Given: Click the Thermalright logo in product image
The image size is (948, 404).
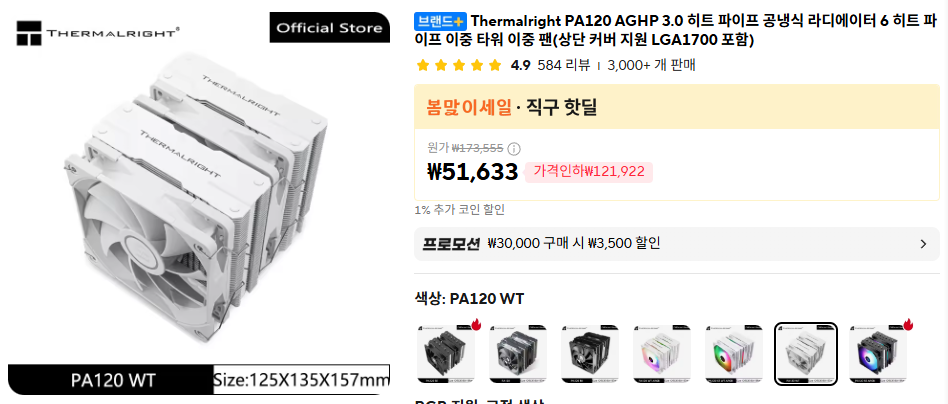Looking at the screenshot, I should [99, 33].
